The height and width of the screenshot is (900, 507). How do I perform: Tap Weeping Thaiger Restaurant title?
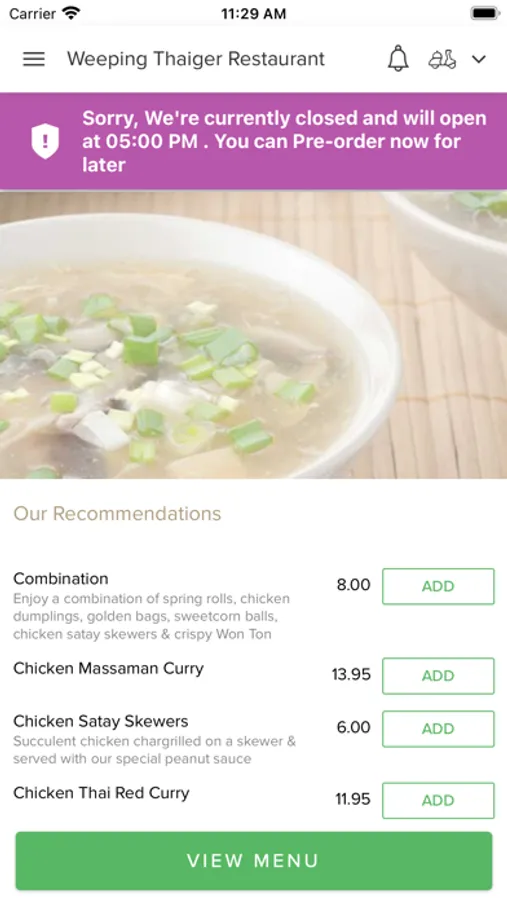point(196,59)
